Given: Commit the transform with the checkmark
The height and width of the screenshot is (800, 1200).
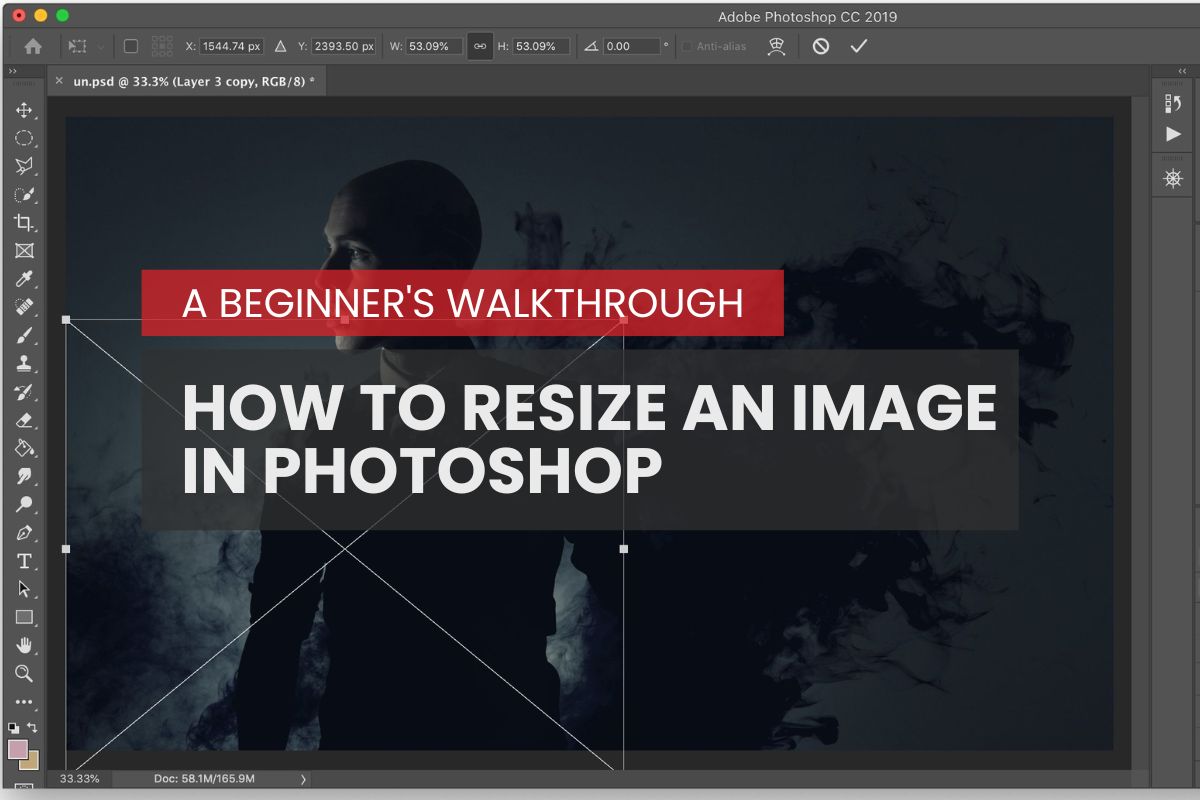Looking at the screenshot, I should pos(858,46).
